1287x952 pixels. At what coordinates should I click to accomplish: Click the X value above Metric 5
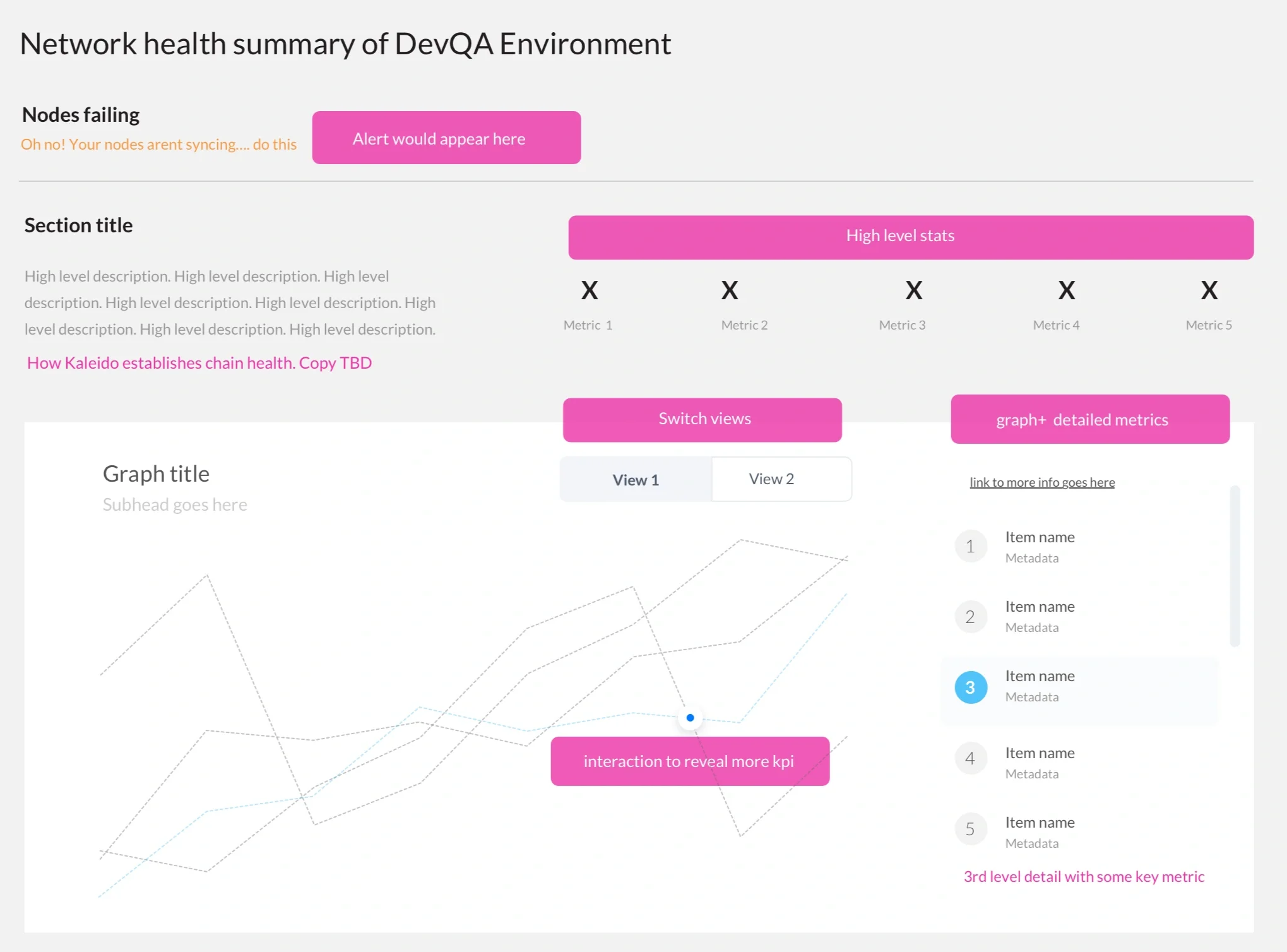pyautogui.click(x=1209, y=291)
